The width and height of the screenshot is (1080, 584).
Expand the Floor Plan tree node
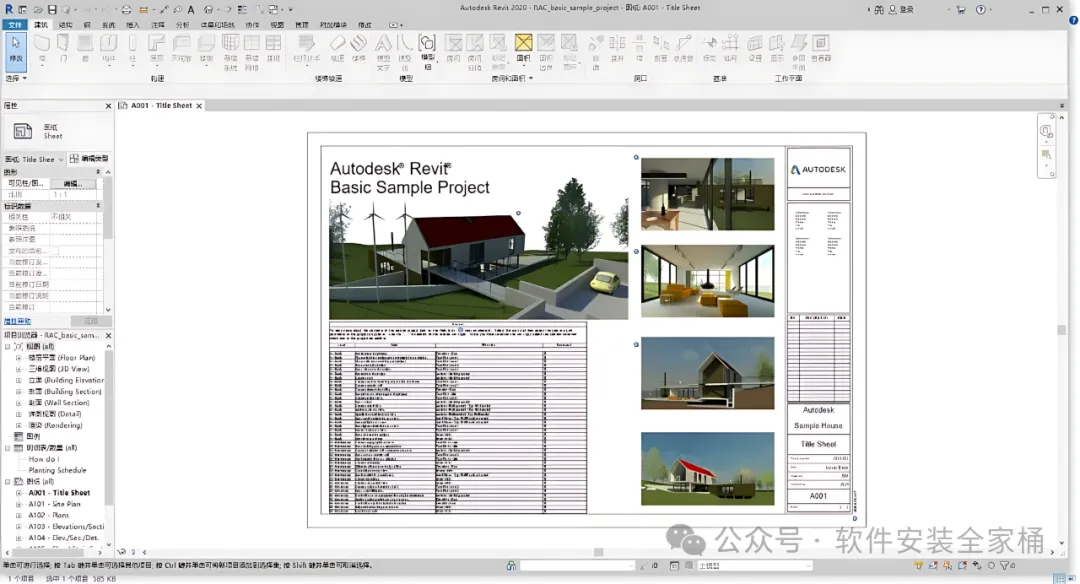point(19,358)
